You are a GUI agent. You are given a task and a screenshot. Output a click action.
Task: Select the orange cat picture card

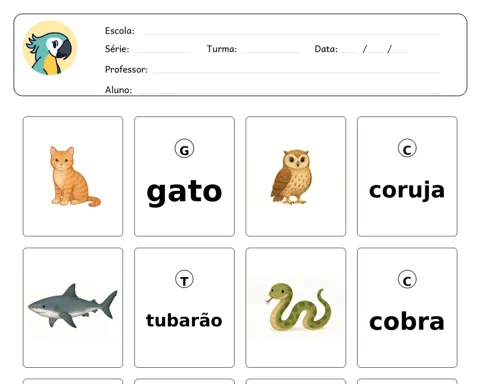tap(73, 176)
